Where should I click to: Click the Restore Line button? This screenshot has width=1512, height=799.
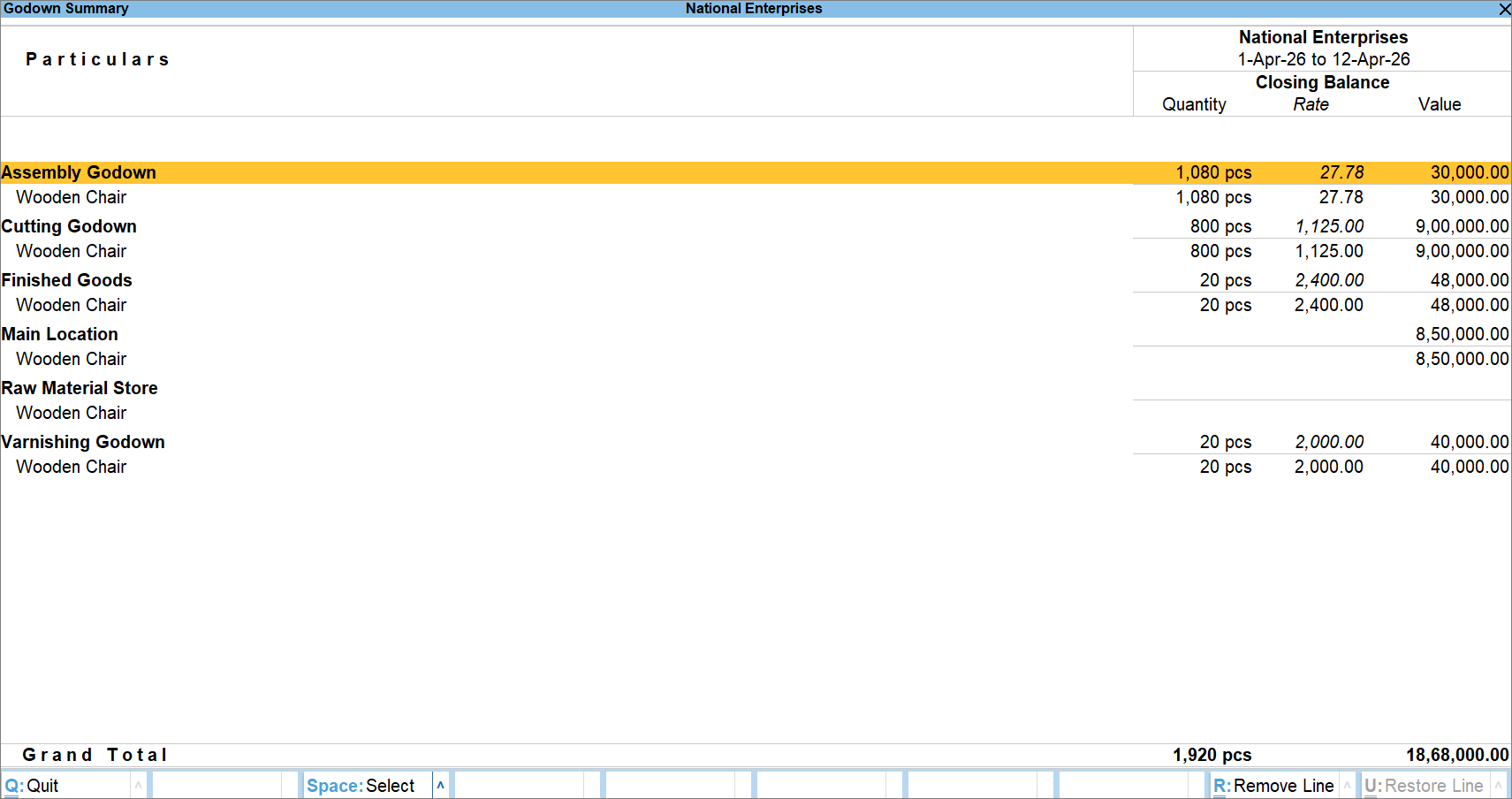point(1425,786)
